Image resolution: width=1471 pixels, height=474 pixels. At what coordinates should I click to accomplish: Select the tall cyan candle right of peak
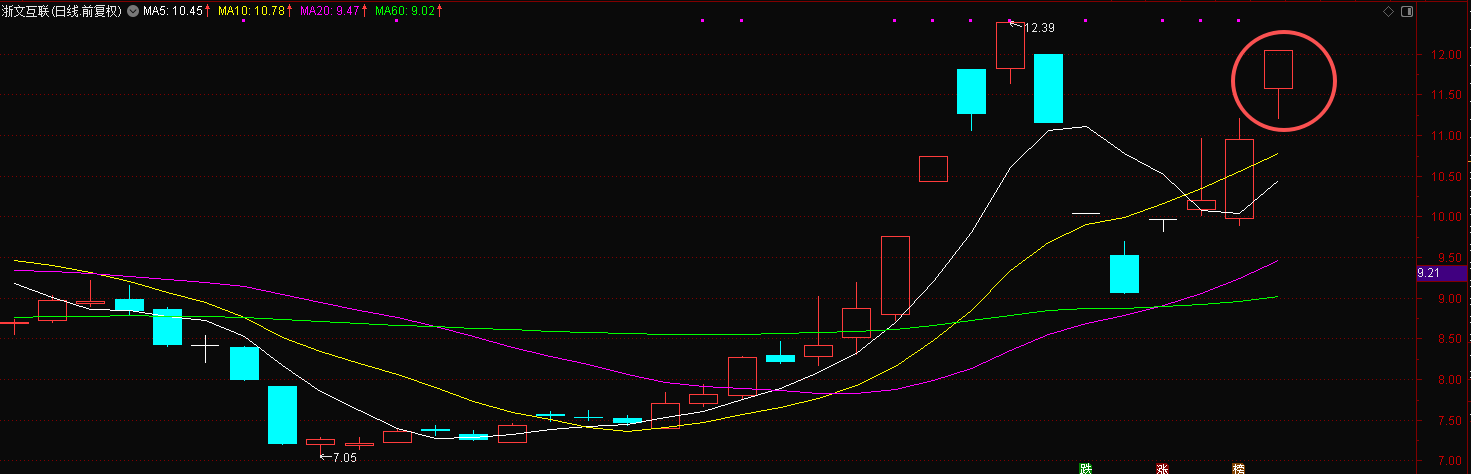pos(1048,88)
